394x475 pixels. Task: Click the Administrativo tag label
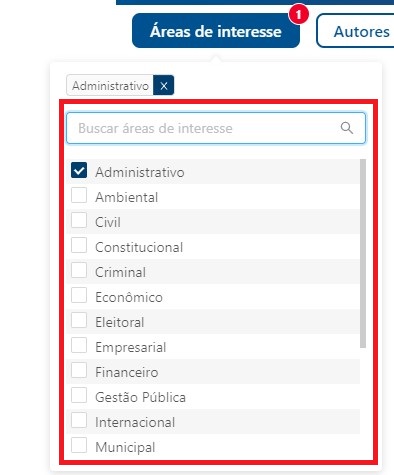pyautogui.click(x=110, y=86)
